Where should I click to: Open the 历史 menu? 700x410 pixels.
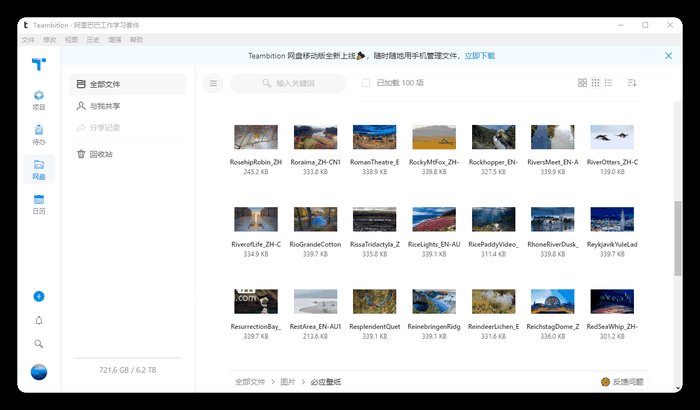pyautogui.click(x=93, y=40)
